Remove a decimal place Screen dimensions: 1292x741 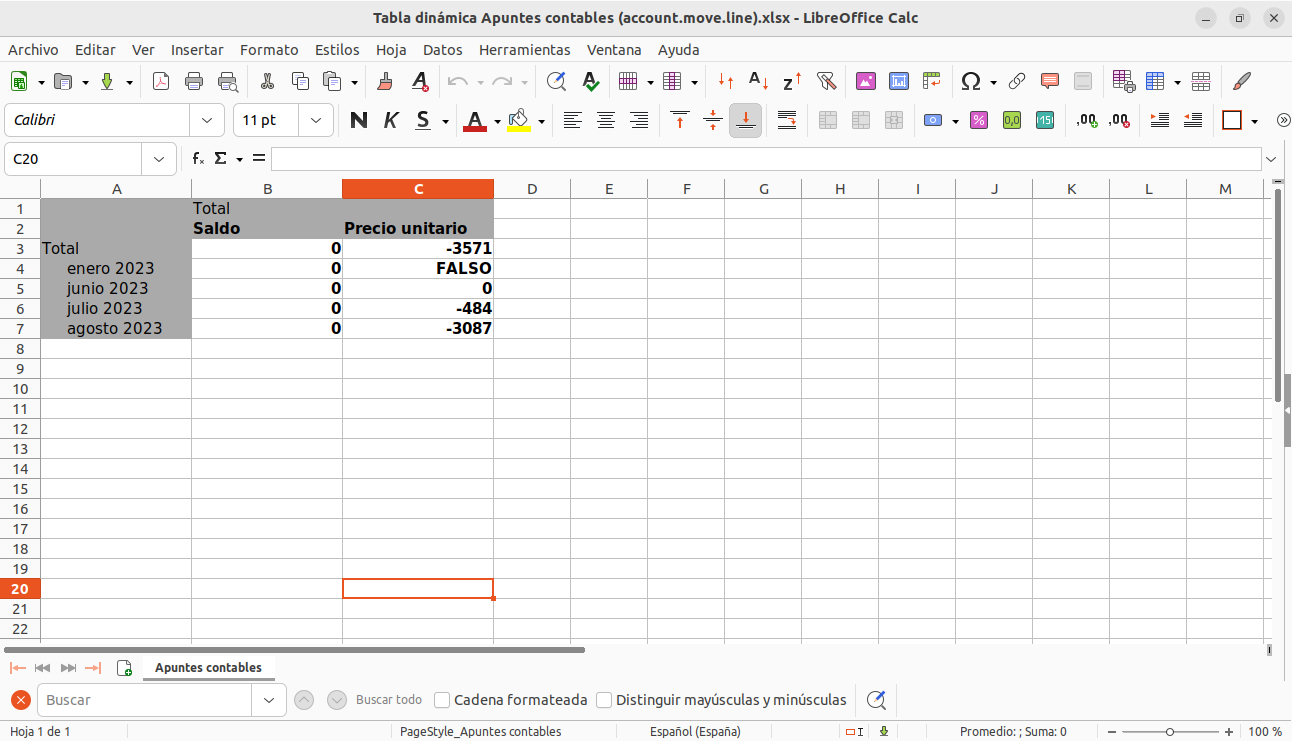point(1120,120)
